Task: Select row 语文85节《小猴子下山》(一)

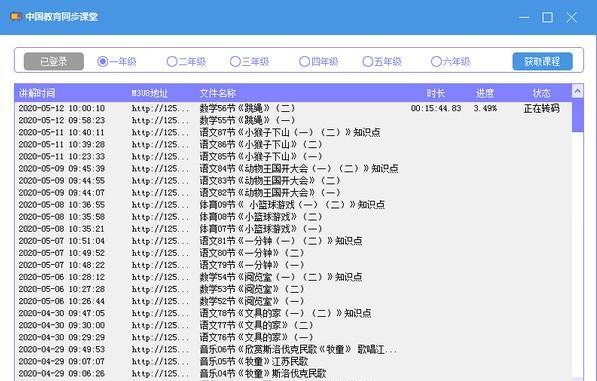Action: 293,156
